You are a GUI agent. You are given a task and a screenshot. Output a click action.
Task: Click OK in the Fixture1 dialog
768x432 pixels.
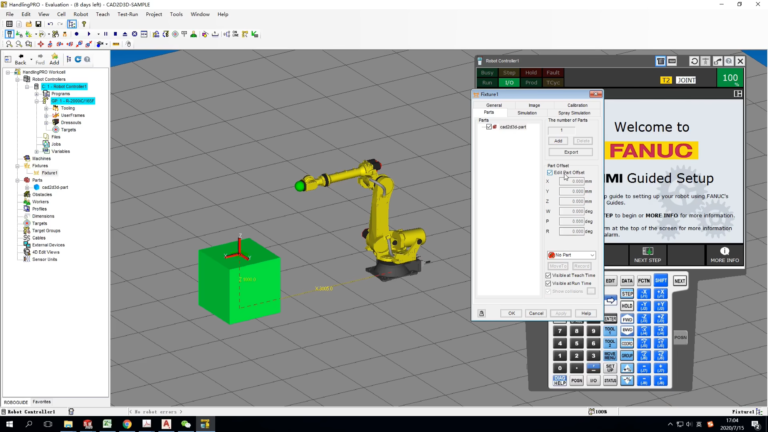click(511, 313)
